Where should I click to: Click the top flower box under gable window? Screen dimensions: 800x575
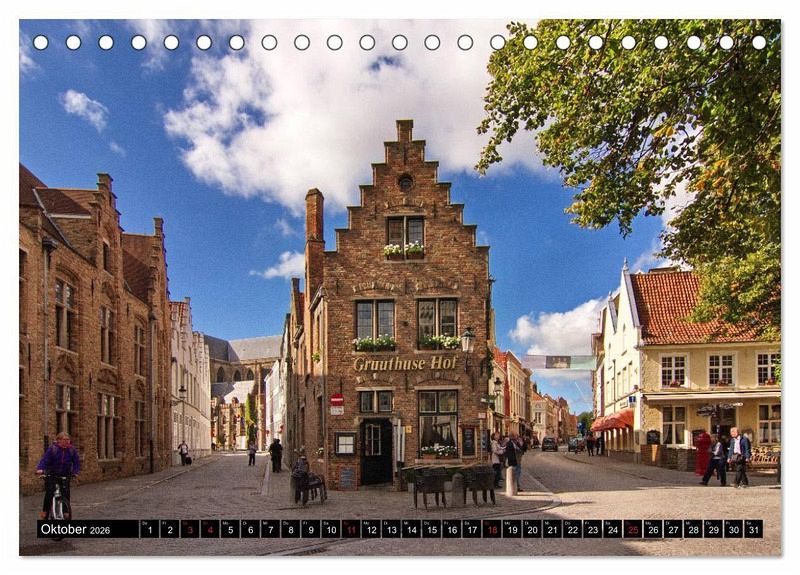tap(404, 251)
